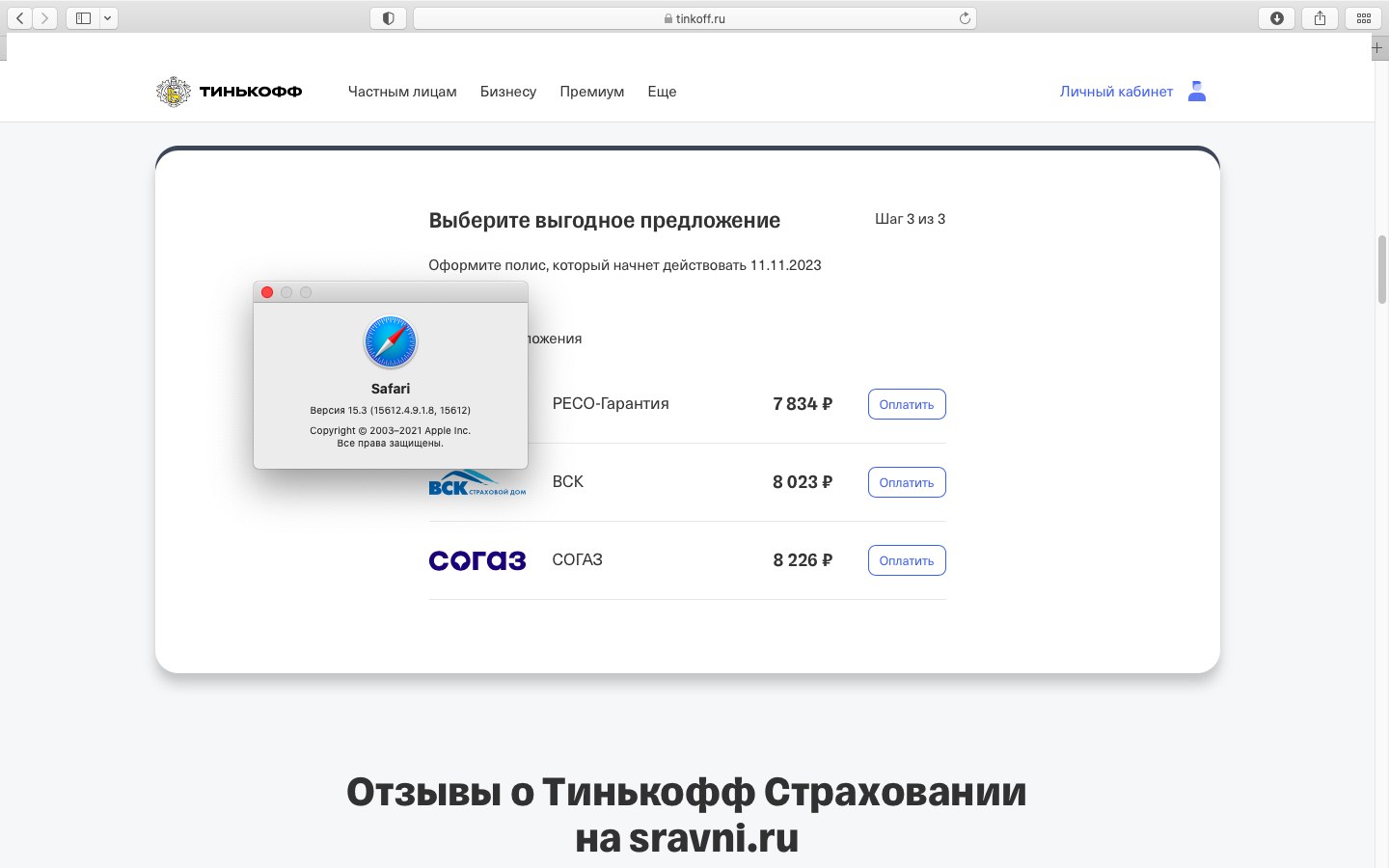Pay for СОГАЗ offer
The width and height of the screenshot is (1389, 868).
tap(907, 560)
